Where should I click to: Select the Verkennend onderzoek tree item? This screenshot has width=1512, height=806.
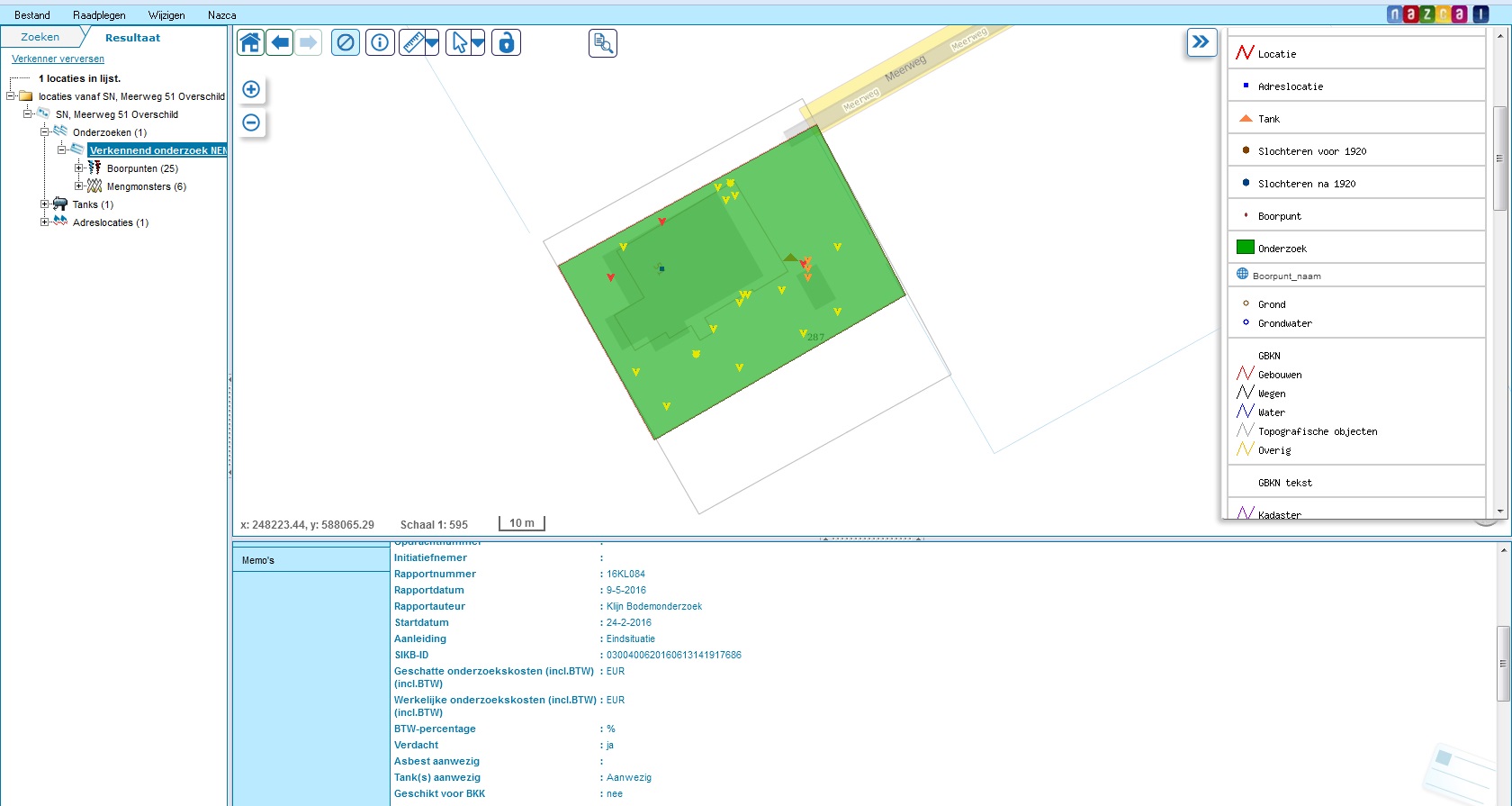point(157,150)
